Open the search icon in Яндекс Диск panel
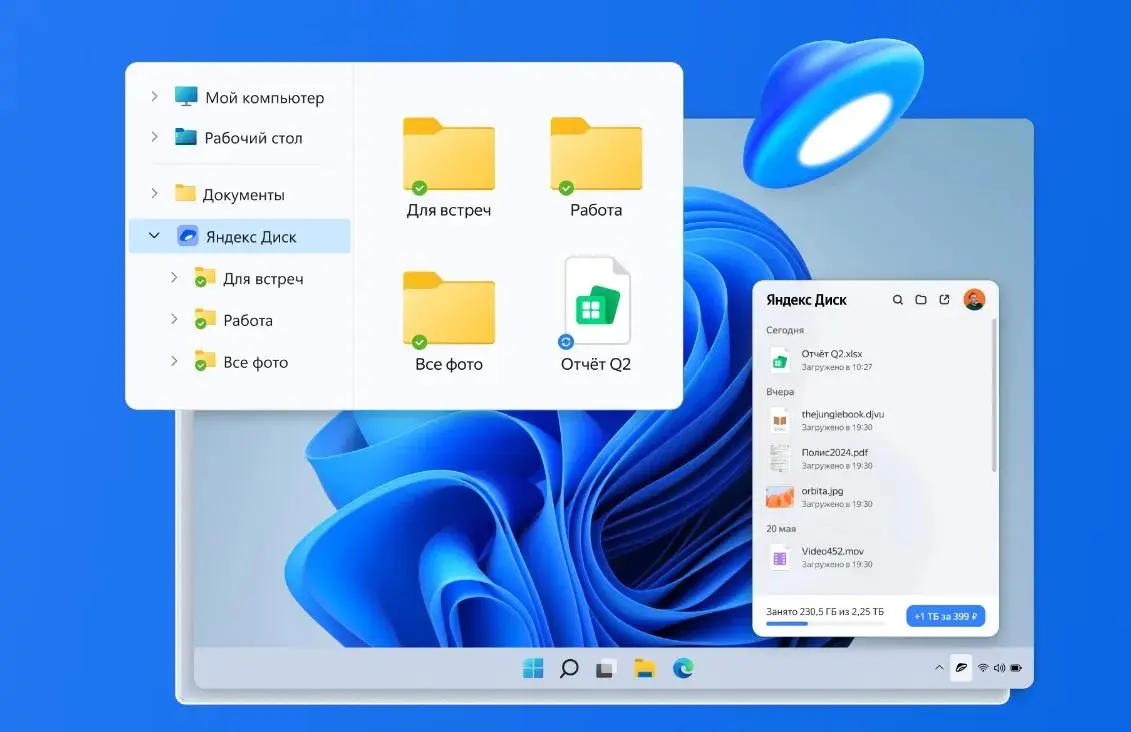Screen dimensions: 1131x732 coord(897,299)
